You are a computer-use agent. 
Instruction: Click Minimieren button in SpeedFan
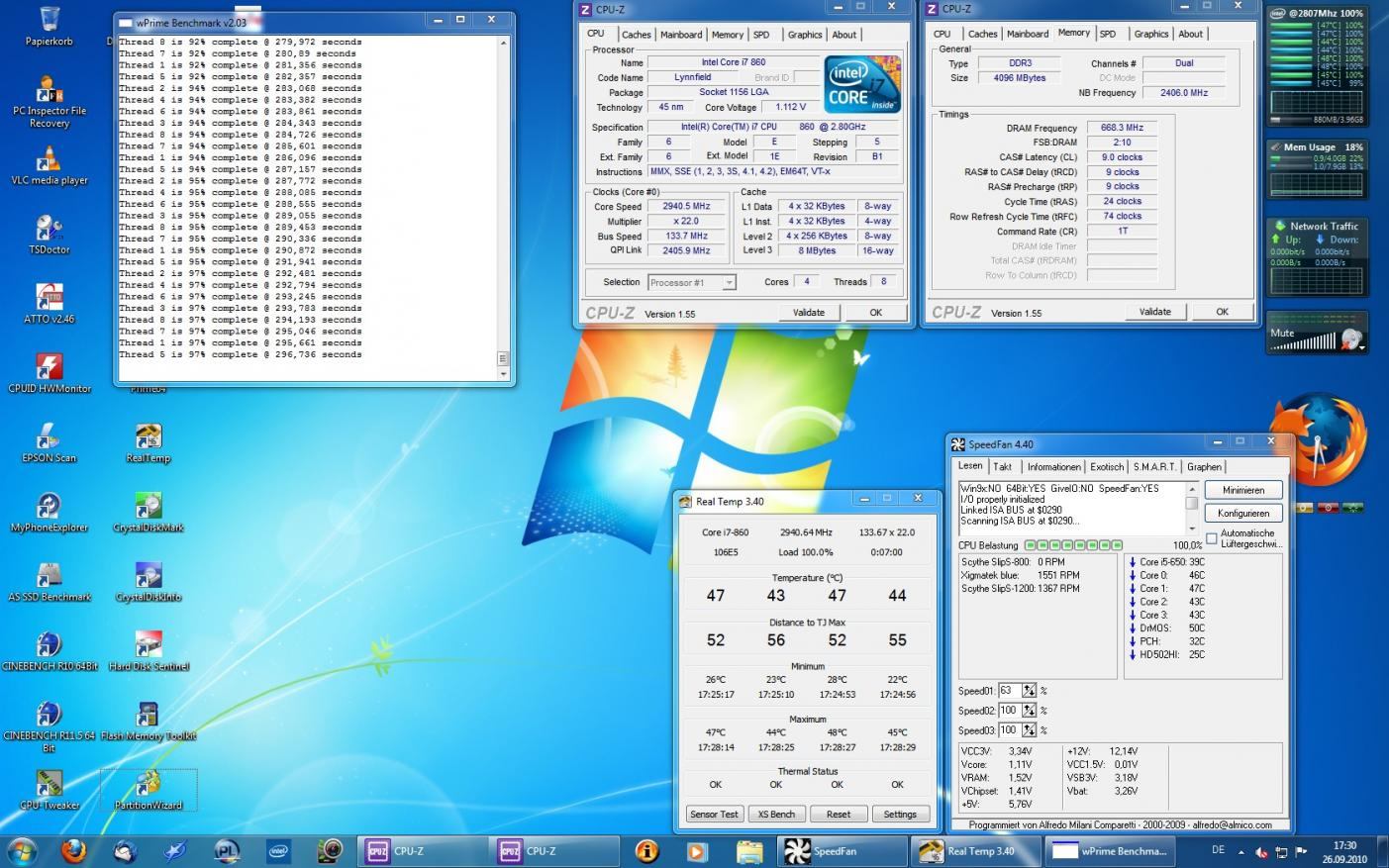[x=1243, y=490]
